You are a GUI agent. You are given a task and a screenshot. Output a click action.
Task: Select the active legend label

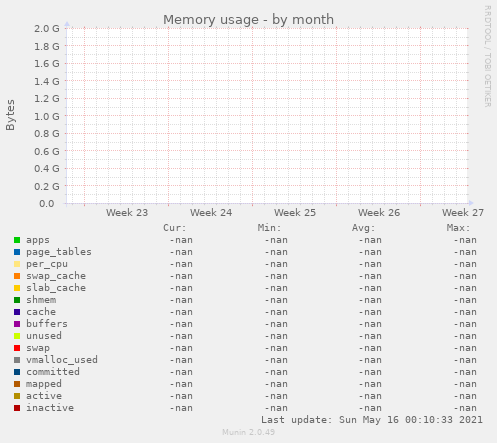coord(44,396)
